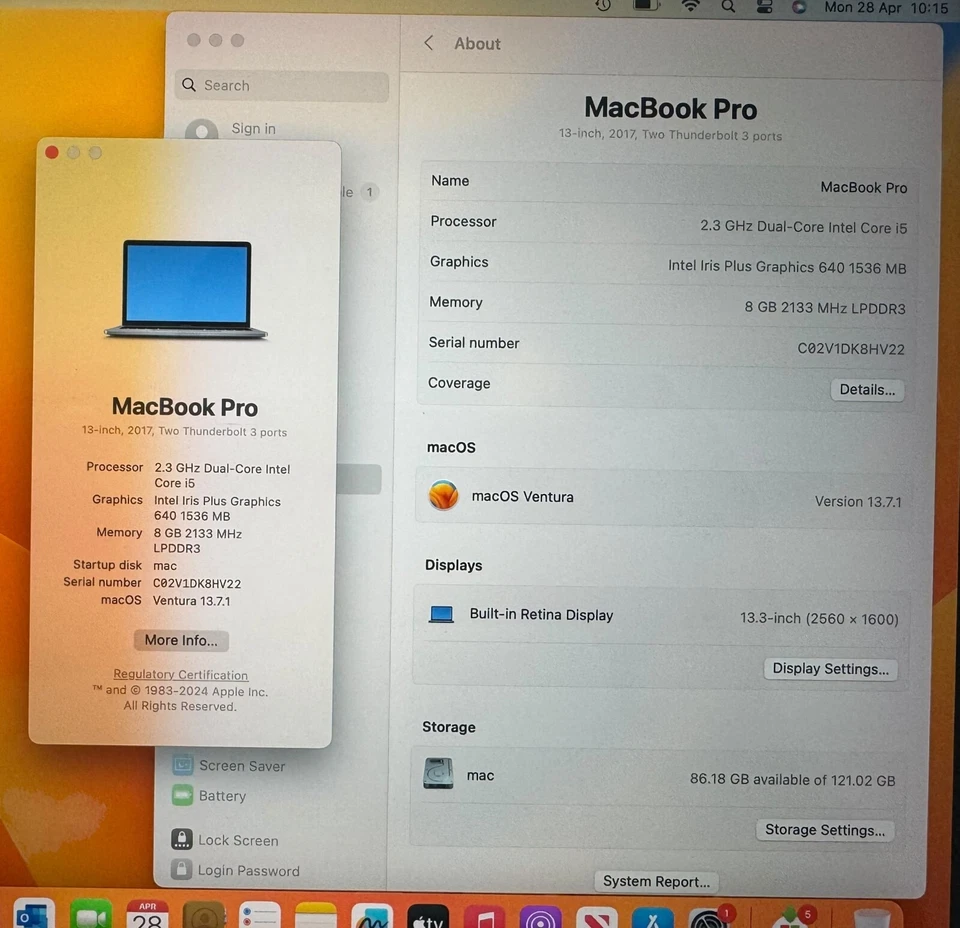This screenshot has width=960, height=928.
Task: Open the Regulatory Certification link
Action: (180, 674)
